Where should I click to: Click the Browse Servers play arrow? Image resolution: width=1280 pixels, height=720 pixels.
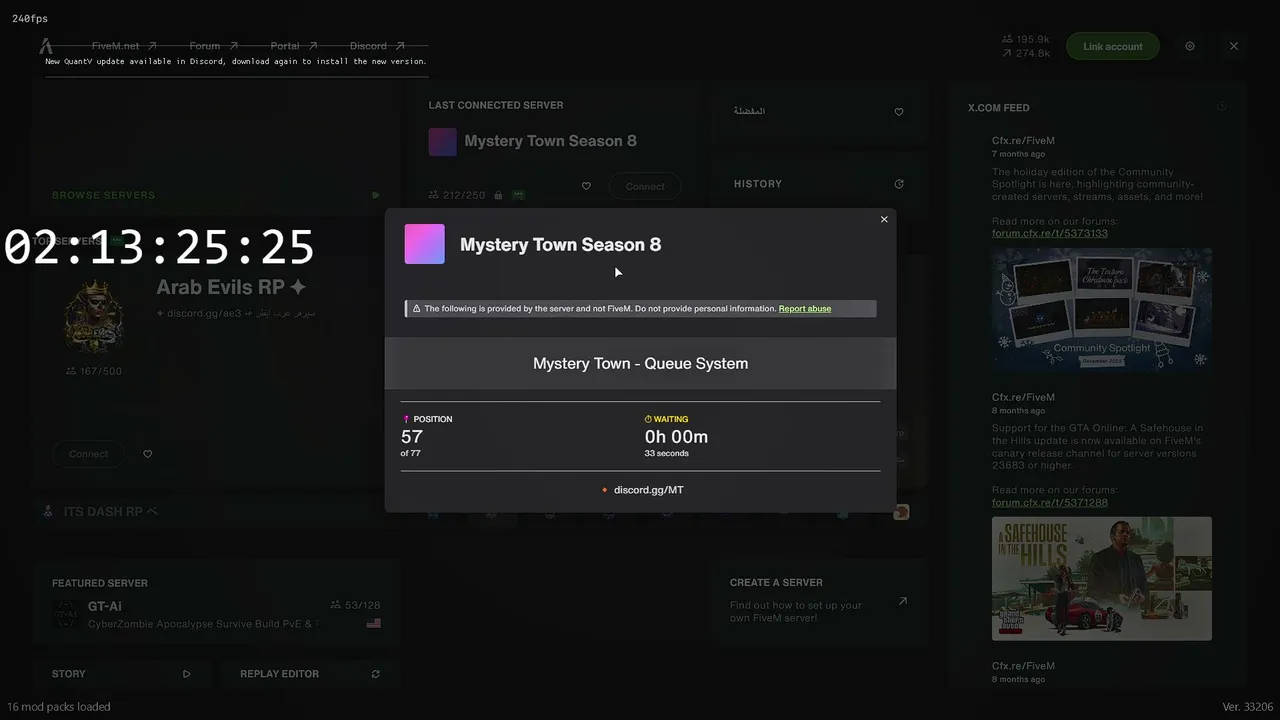tap(376, 195)
